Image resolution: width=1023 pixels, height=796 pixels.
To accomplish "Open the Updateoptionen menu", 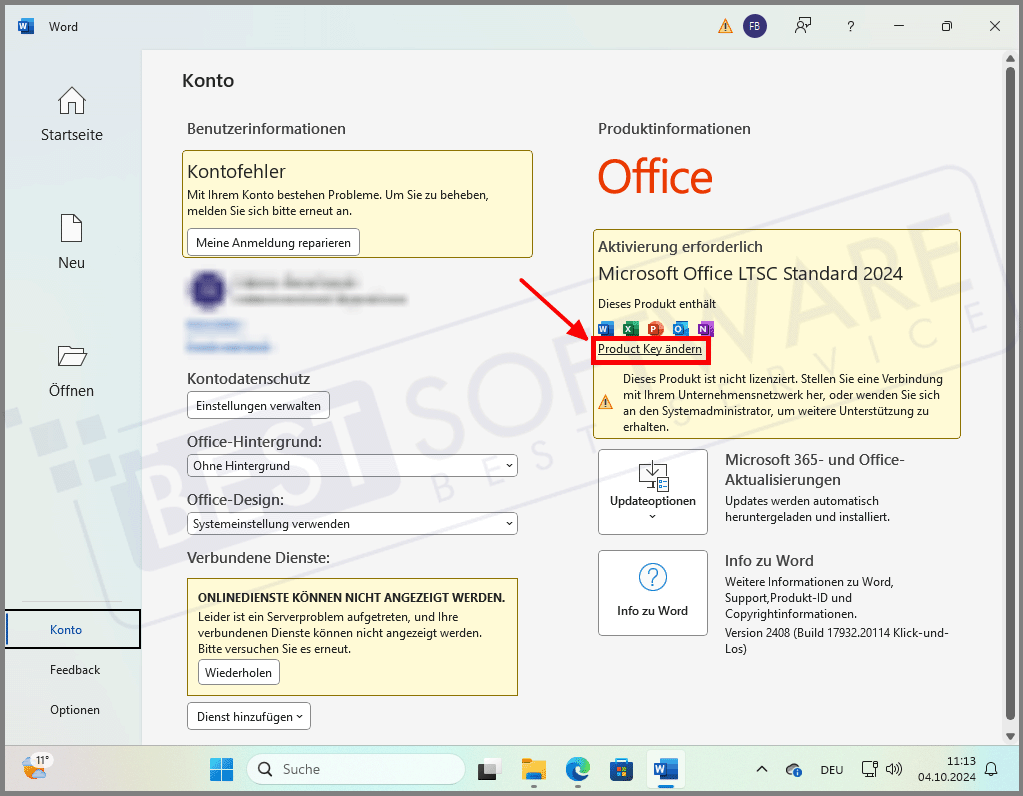I will [653, 492].
